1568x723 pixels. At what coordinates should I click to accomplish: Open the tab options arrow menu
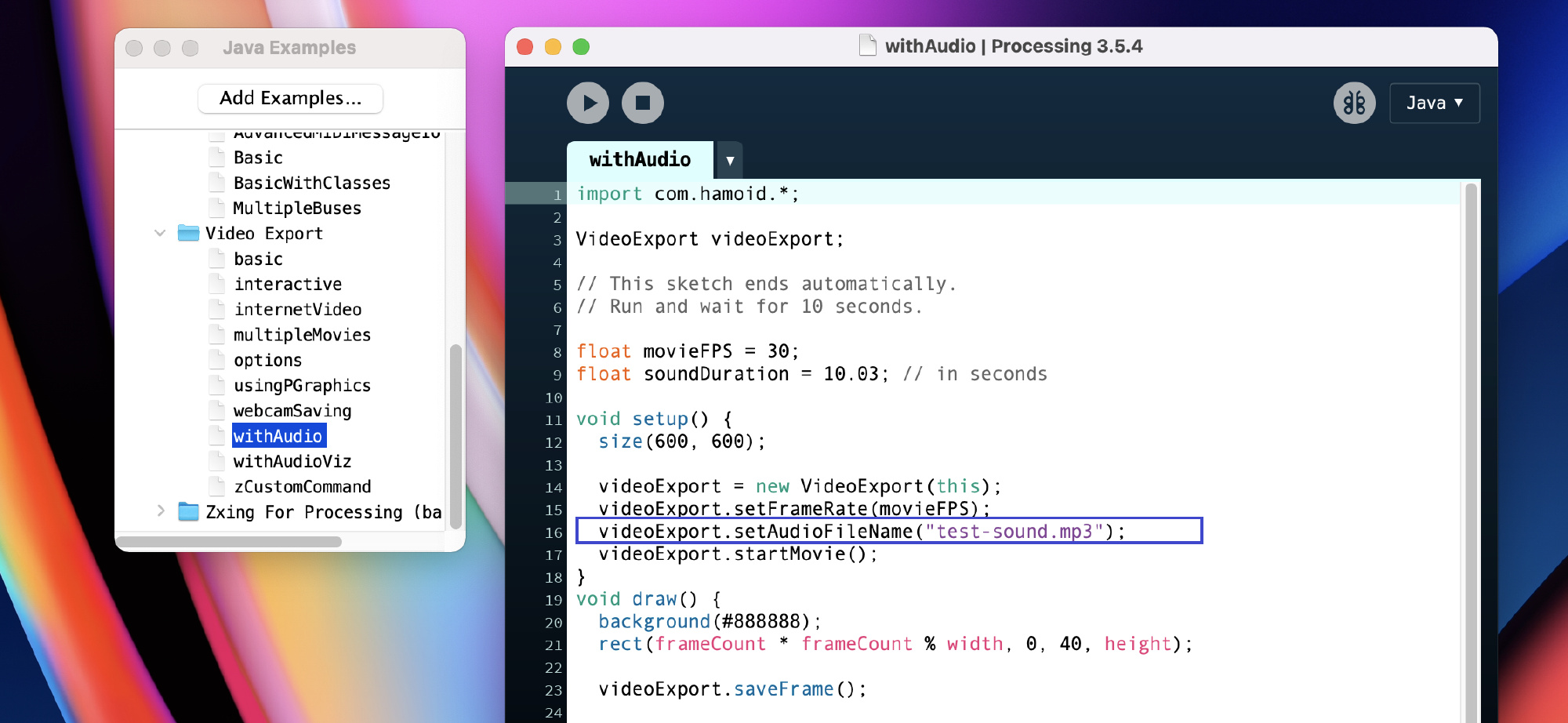pos(730,161)
